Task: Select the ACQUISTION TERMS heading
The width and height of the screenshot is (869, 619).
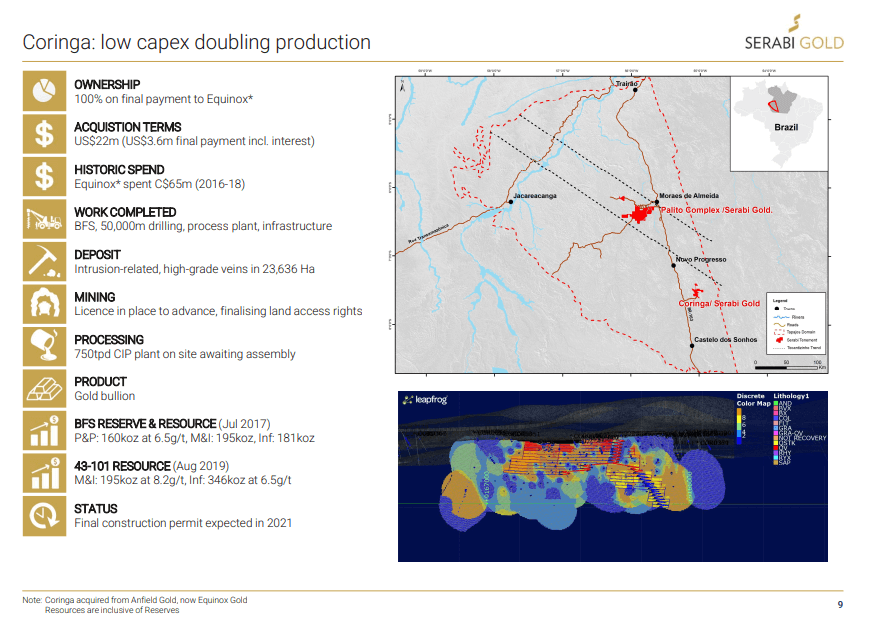Action: click(x=127, y=127)
